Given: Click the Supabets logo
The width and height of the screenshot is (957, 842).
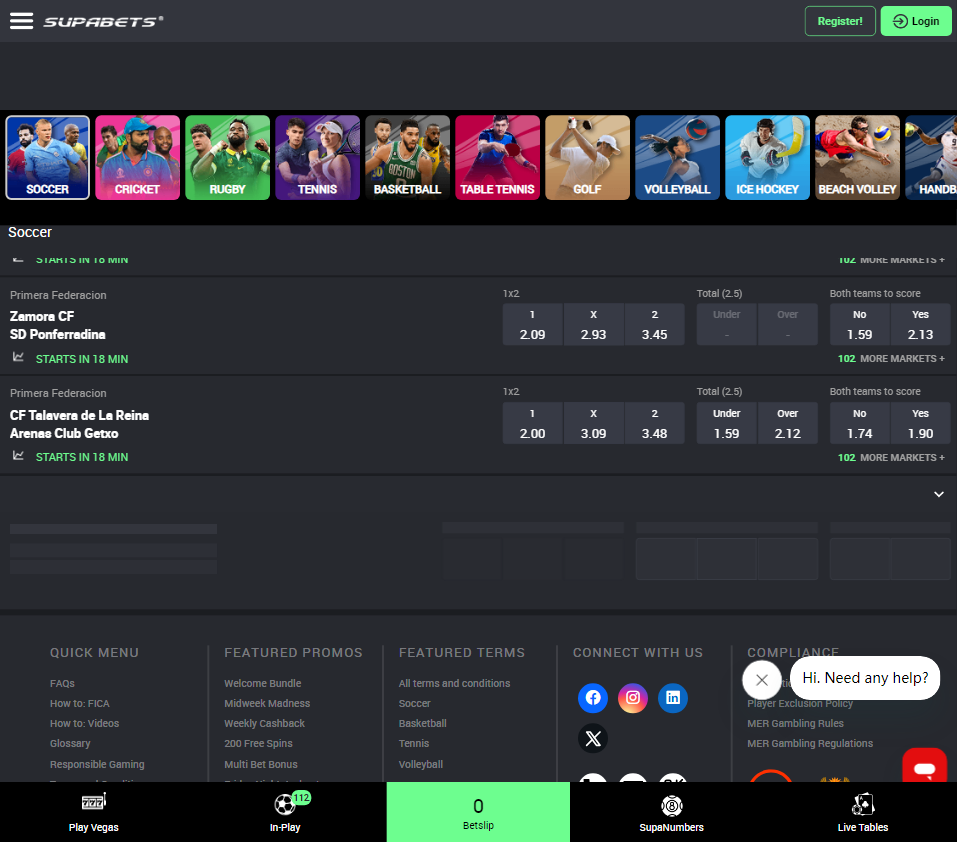Looking at the screenshot, I should [x=103, y=21].
